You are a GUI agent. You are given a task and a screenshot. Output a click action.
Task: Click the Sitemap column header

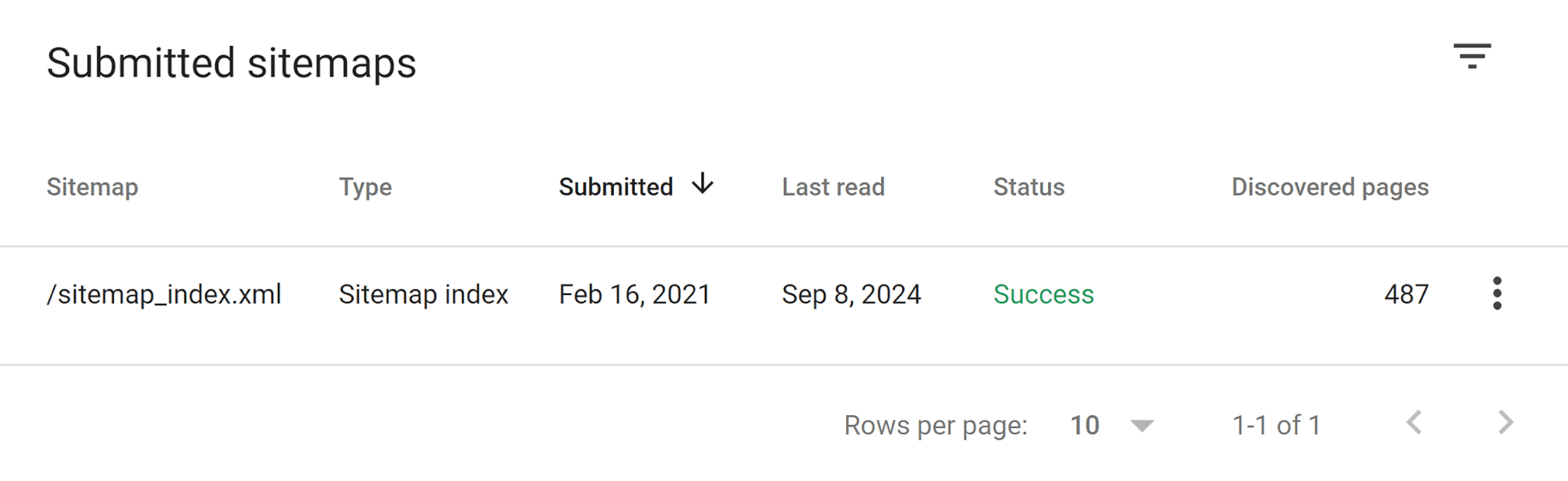pyautogui.click(x=92, y=187)
